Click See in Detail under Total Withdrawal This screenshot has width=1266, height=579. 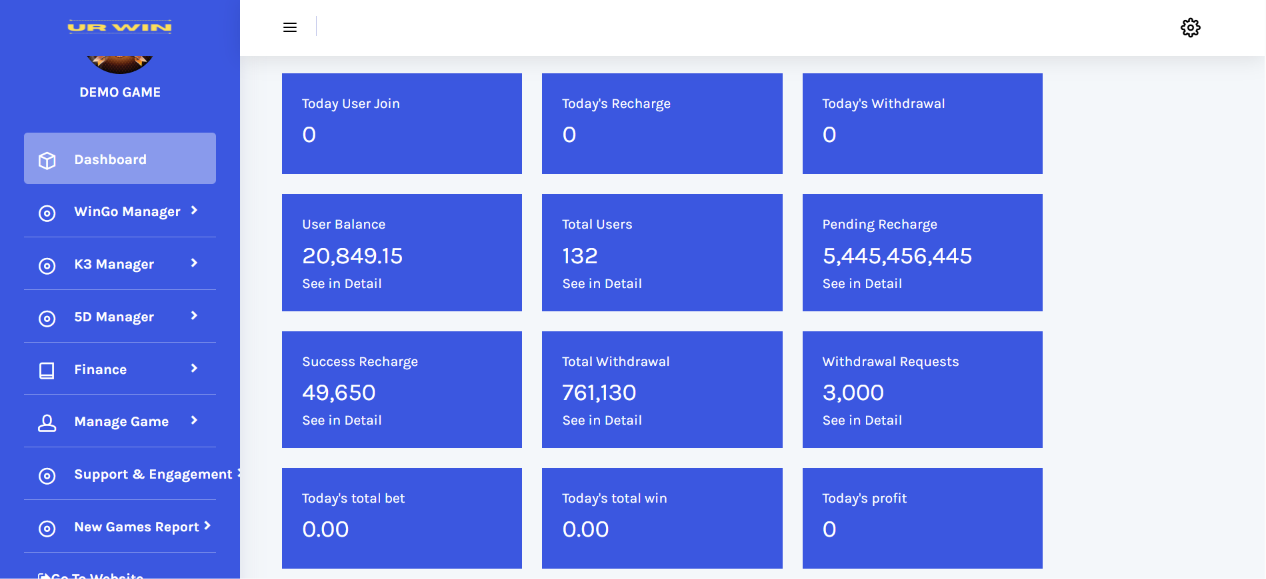click(602, 420)
